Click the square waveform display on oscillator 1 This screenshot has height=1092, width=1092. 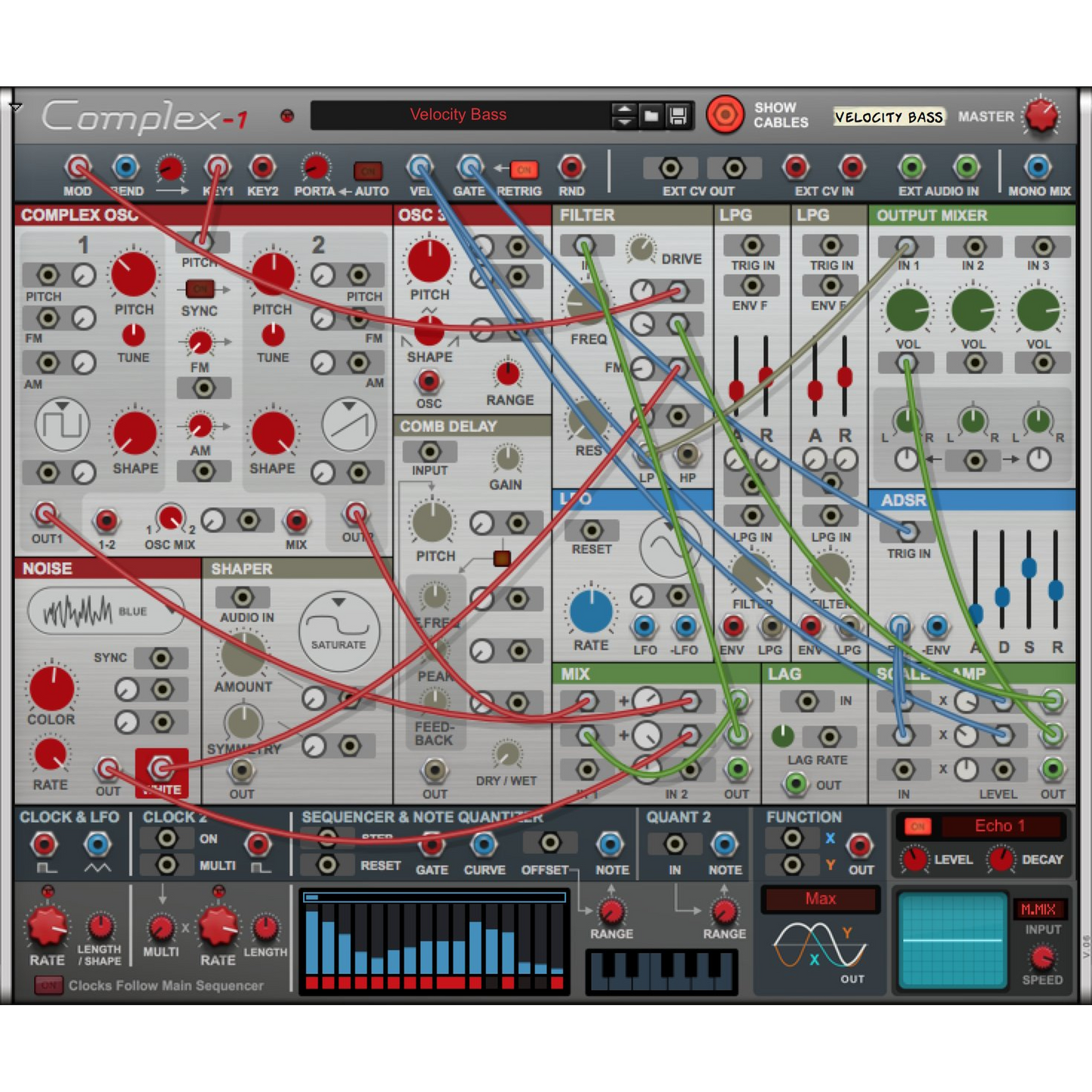coord(62,425)
